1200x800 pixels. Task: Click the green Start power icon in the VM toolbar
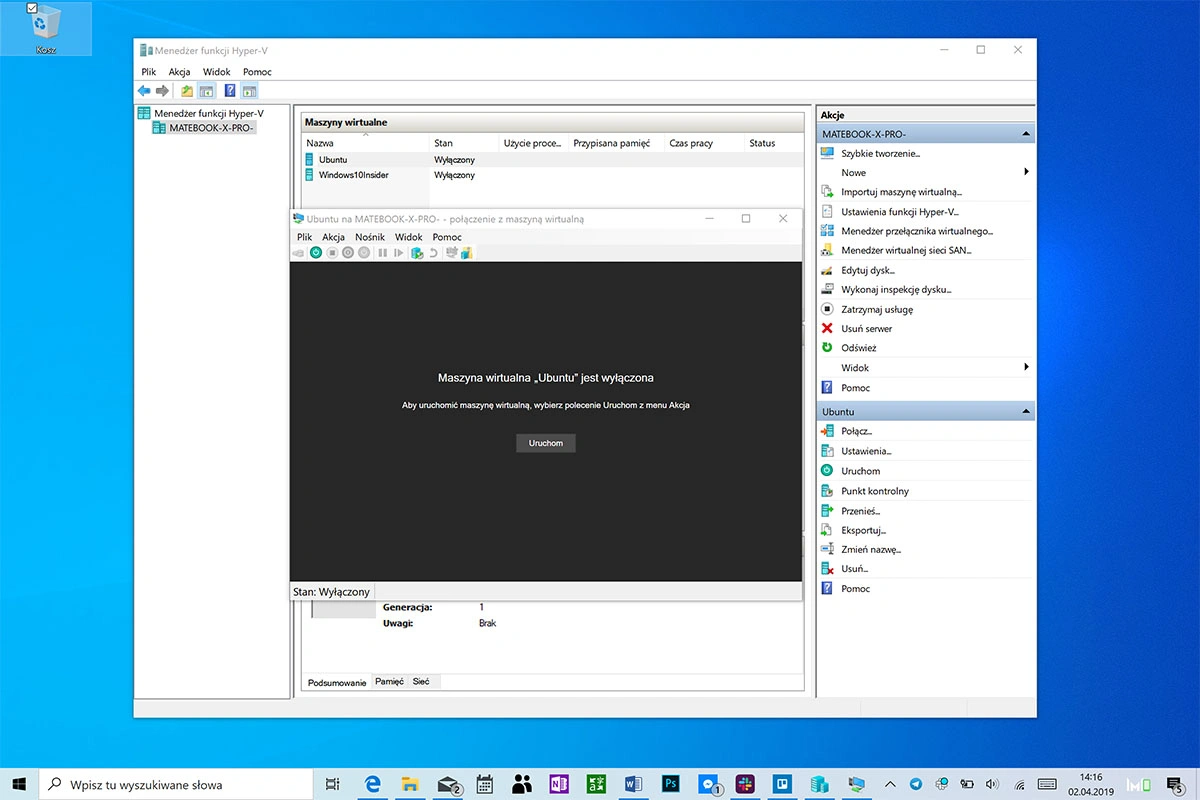point(316,253)
